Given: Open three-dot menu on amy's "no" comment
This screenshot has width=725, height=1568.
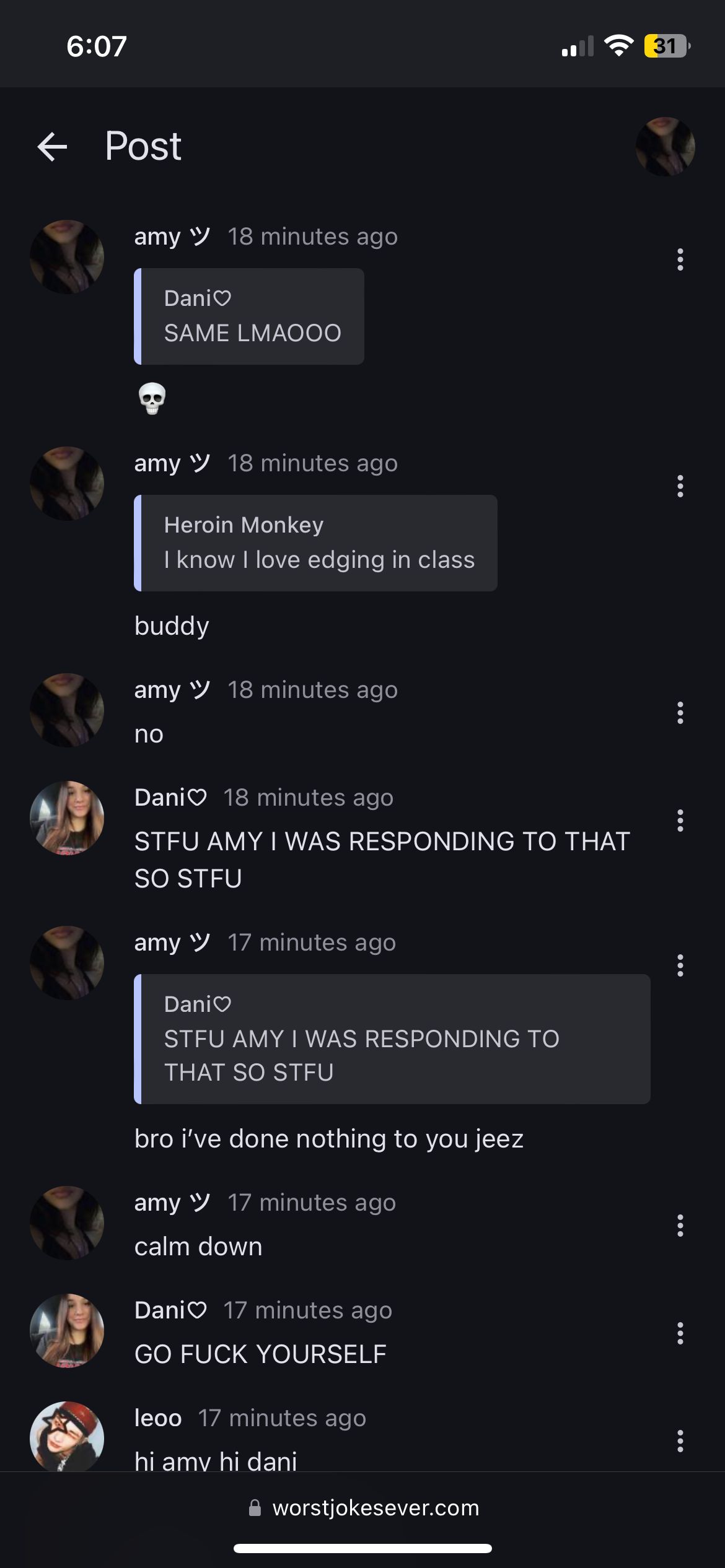Looking at the screenshot, I should tap(680, 713).
